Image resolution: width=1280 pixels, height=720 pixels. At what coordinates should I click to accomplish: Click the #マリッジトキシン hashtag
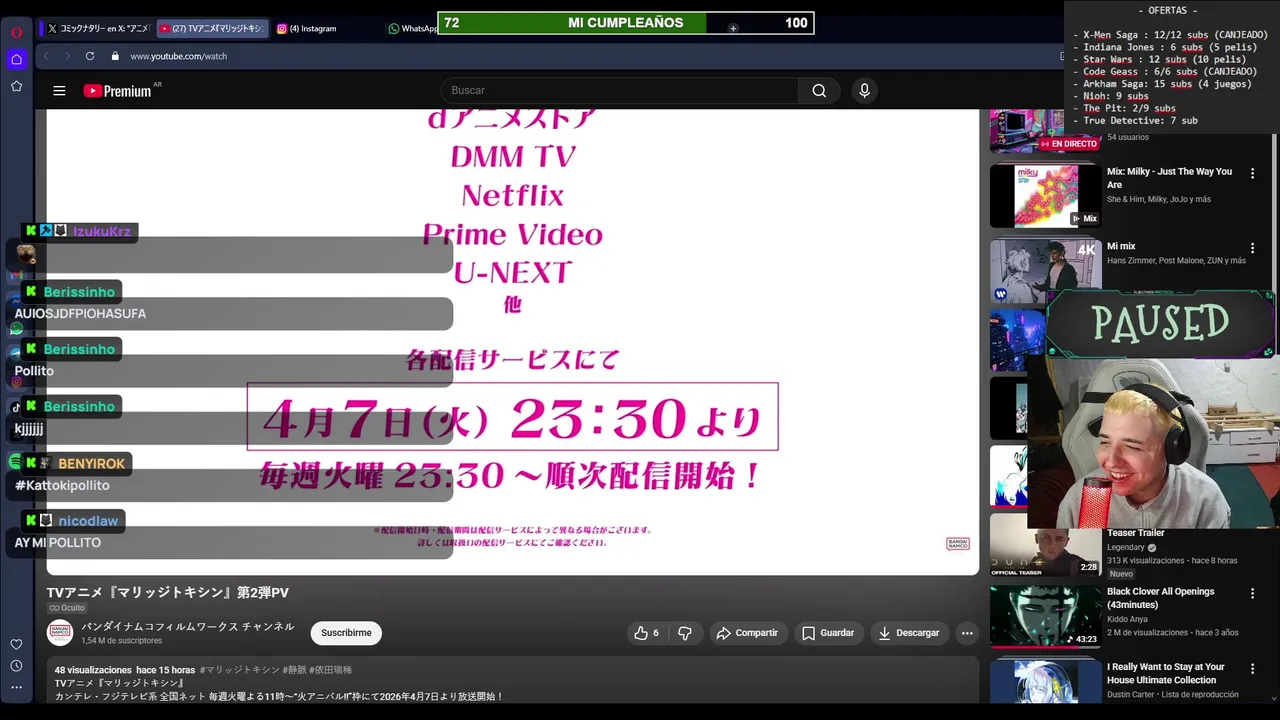240,670
